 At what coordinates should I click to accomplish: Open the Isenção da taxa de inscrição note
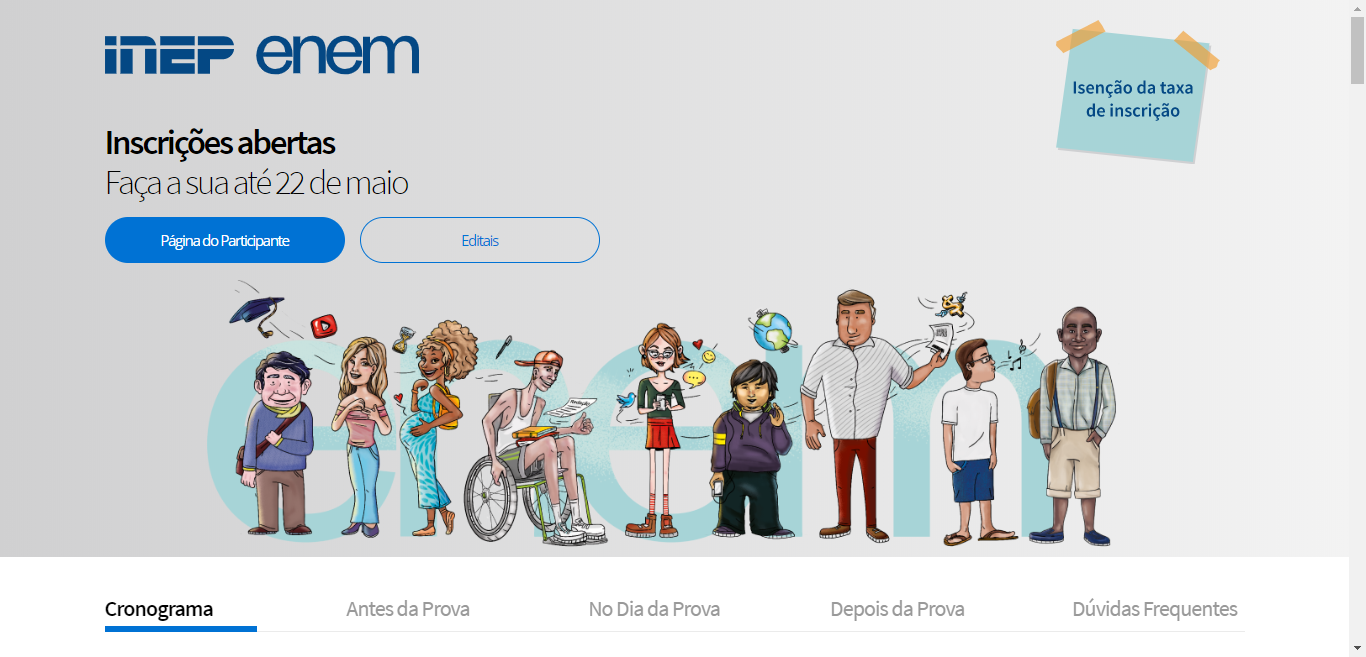click(x=1133, y=97)
